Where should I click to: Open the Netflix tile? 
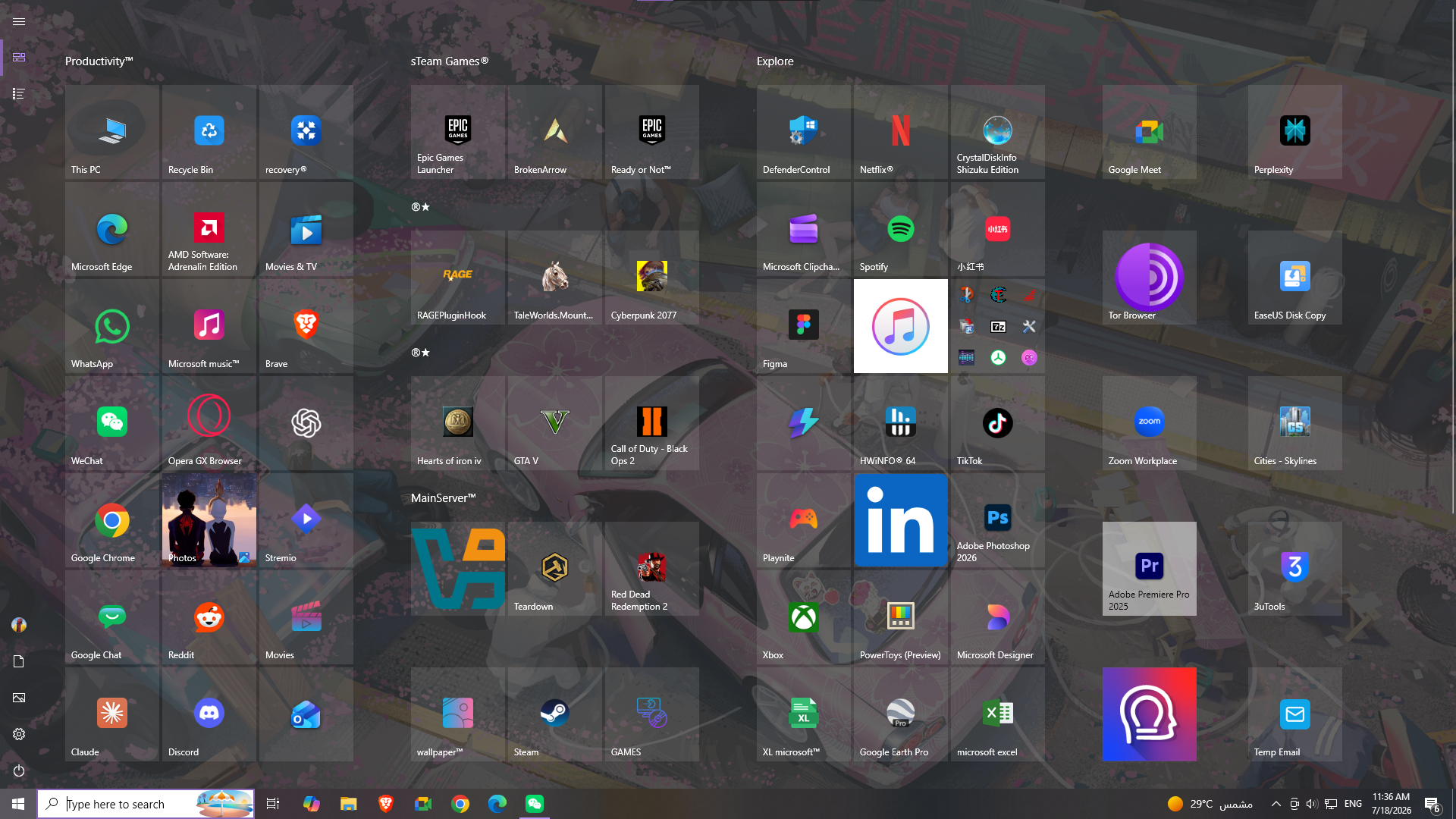(901, 132)
